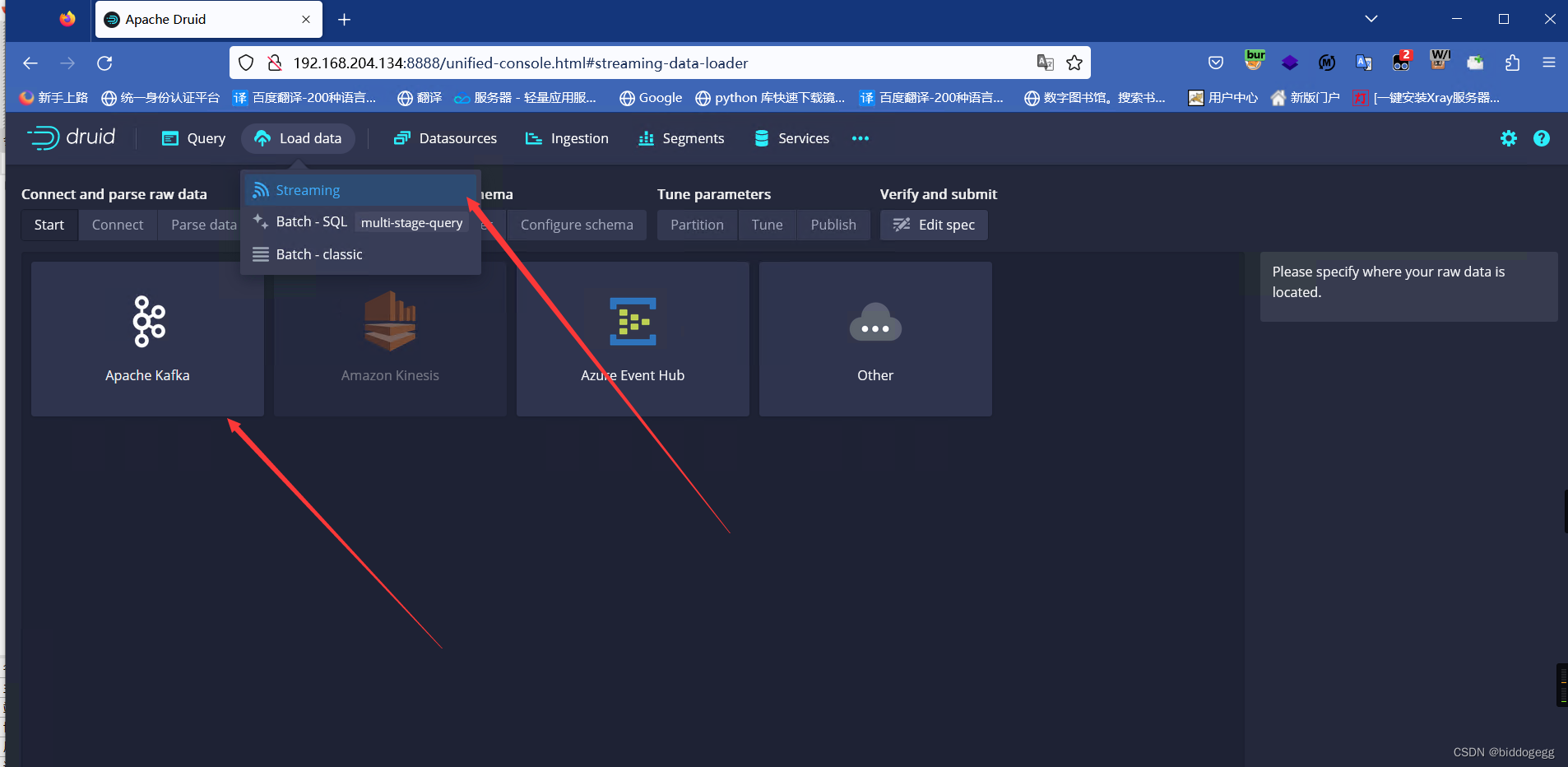Open the Firefox extensions puzzle icon
Screen dimensions: 1568x767
pyautogui.click(x=1512, y=63)
